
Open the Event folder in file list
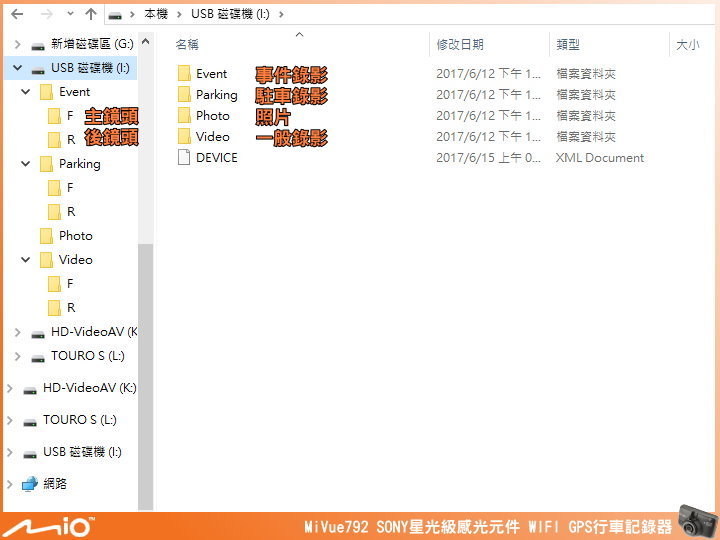click(211, 74)
